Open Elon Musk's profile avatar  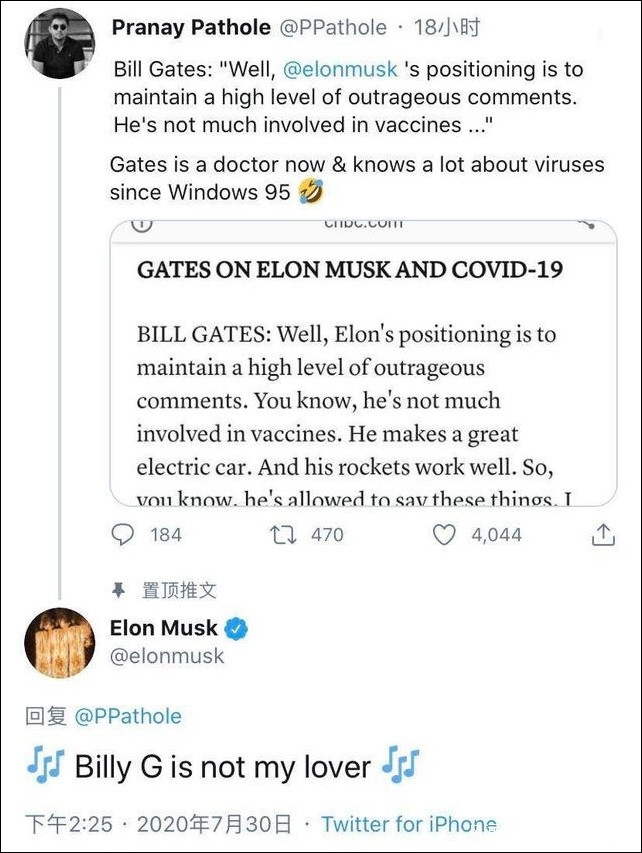[60, 642]
